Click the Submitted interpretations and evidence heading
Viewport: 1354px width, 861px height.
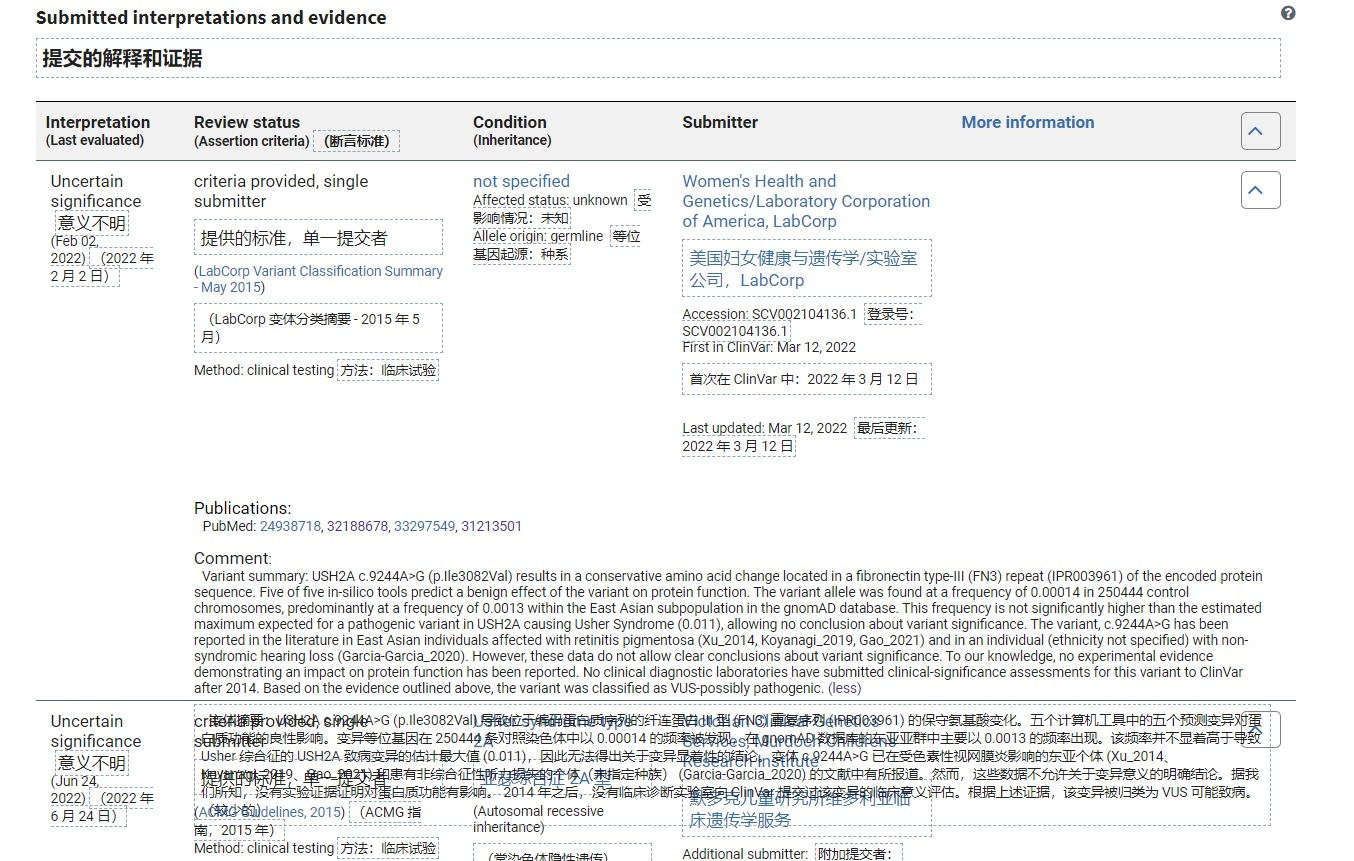pos(210,17)
